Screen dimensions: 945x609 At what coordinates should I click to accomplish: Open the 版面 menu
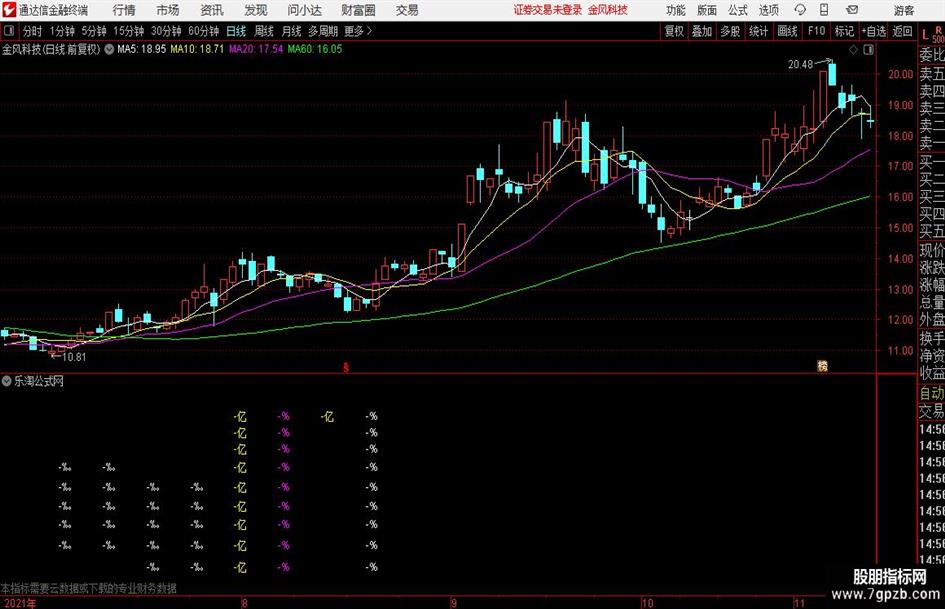[x=706, y=10]
